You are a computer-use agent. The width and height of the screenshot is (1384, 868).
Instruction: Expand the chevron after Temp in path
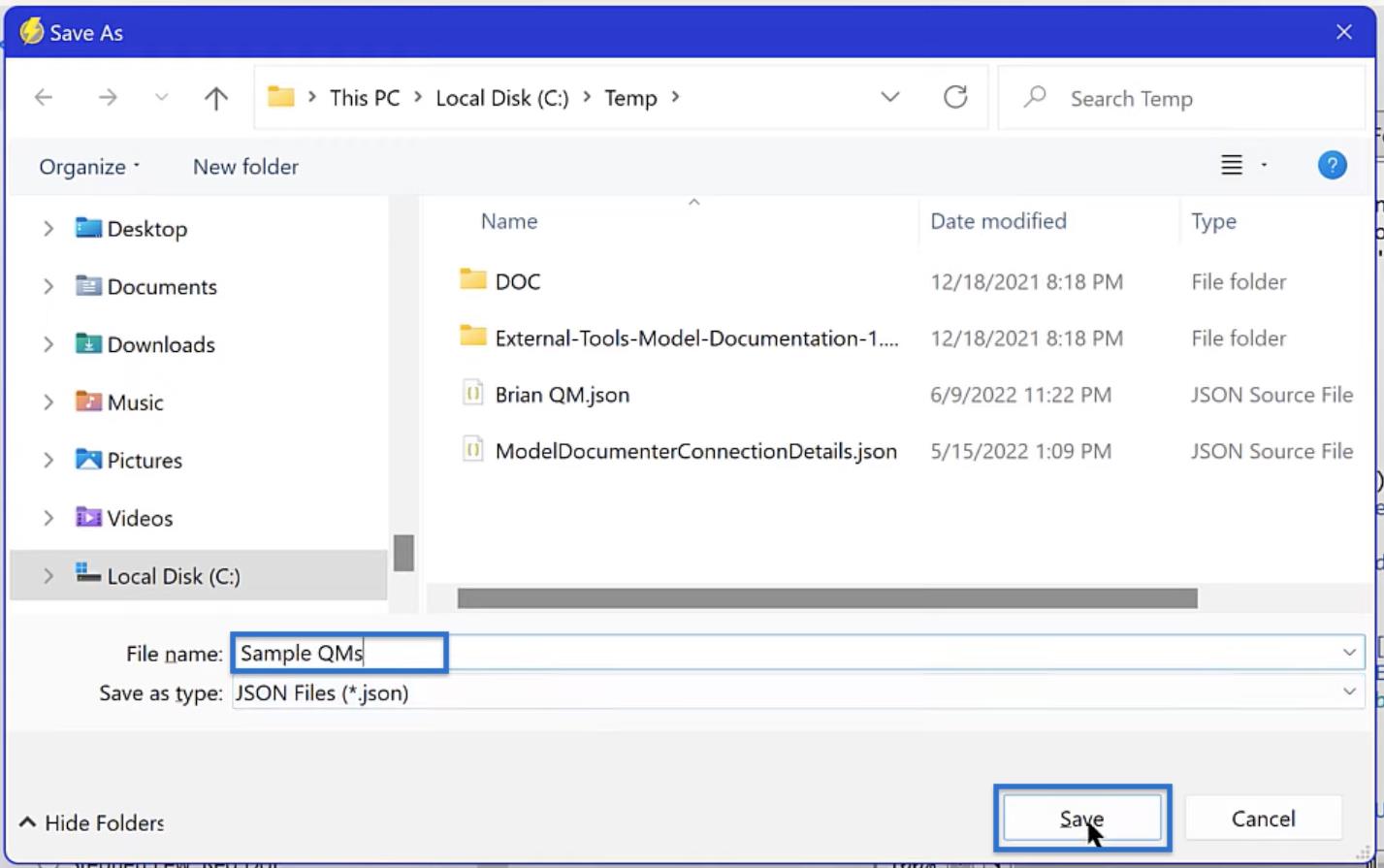coord(675,97)
